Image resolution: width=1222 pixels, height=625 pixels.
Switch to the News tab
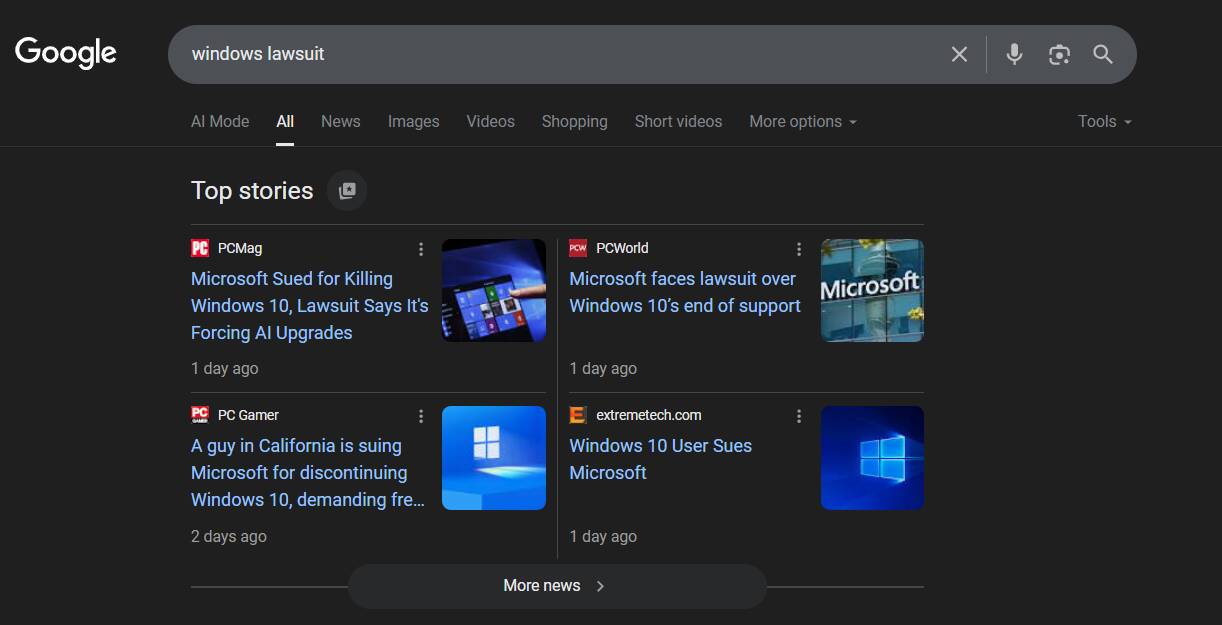[340, 121]
